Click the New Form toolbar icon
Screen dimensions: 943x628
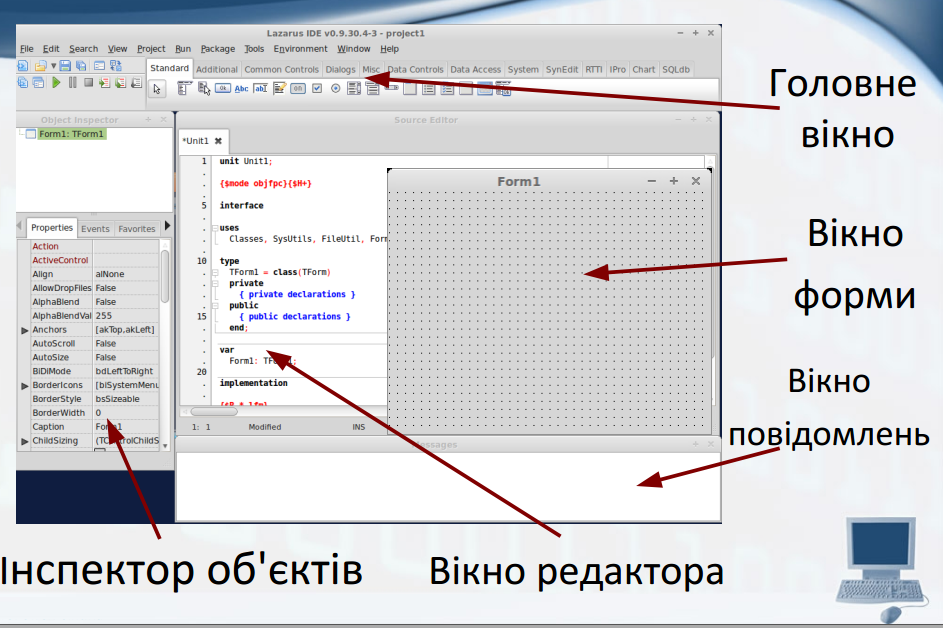pyautogui.click(x=99, y=66)
